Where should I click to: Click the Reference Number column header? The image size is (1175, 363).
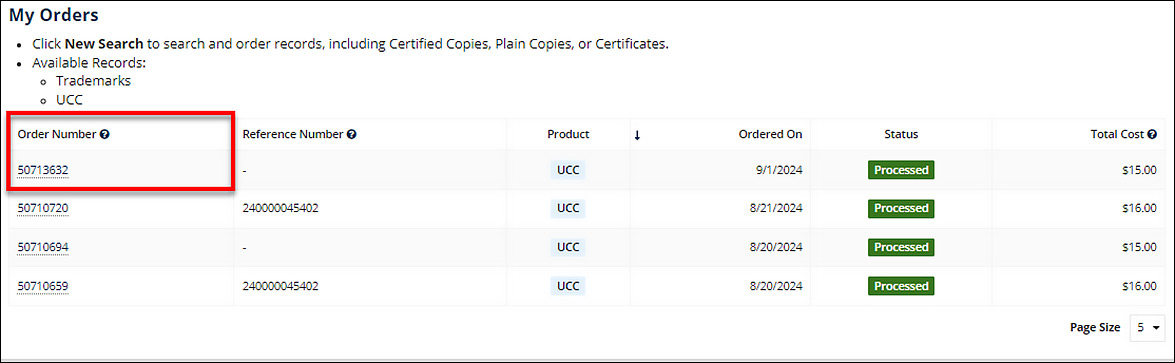pyautogui.click(x=293, y=134)
